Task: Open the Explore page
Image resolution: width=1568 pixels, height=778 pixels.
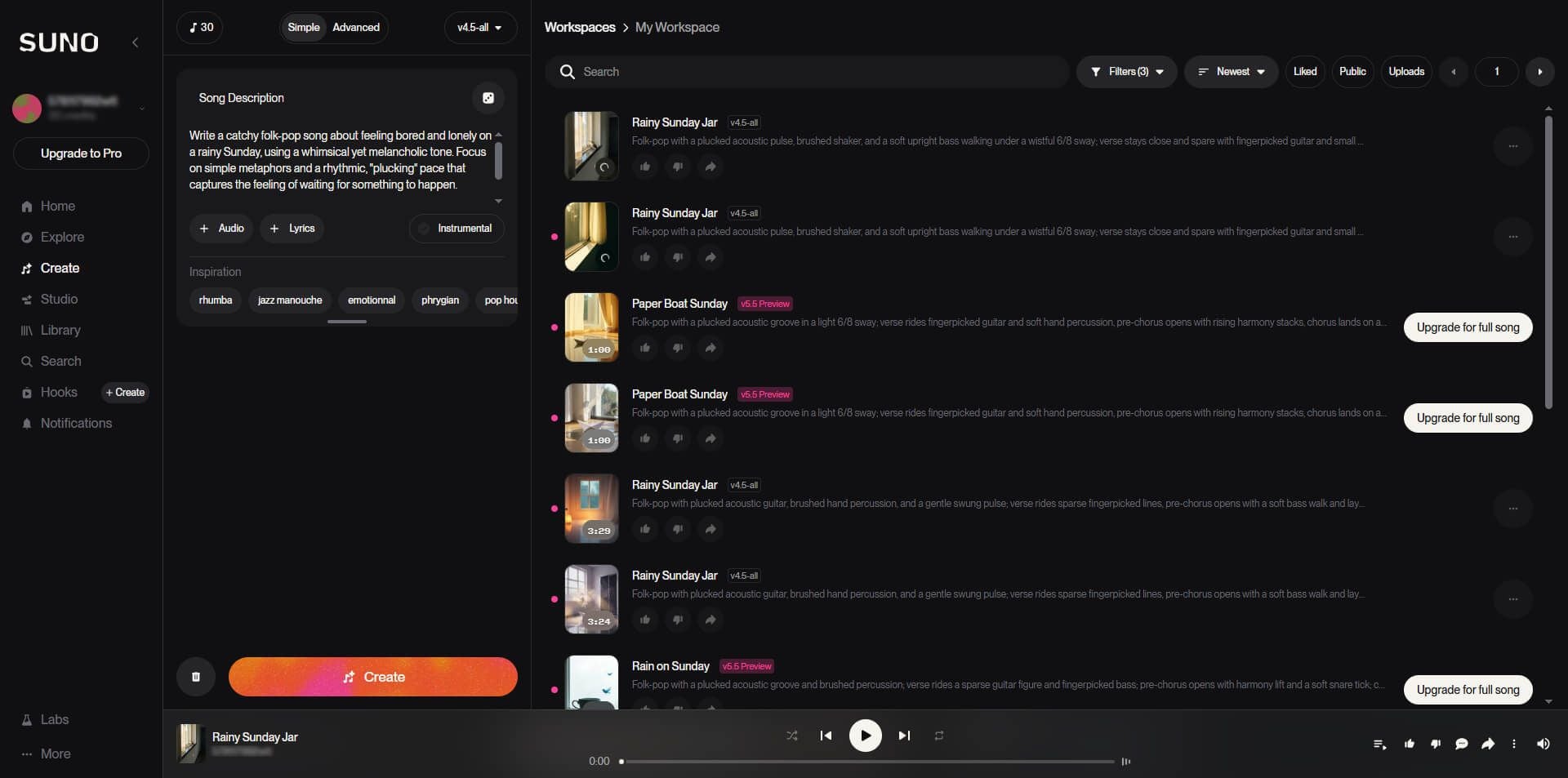Action: click(x=53, y=237)
